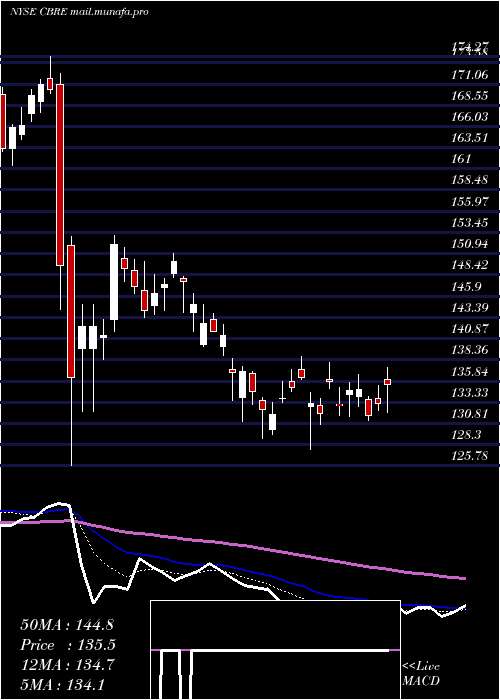The image size is (500, 700).
Task: Click the 166.03 price axis label
Action: coord(470,117)
